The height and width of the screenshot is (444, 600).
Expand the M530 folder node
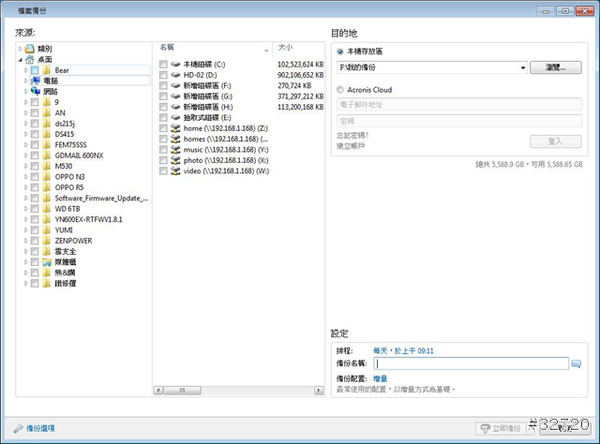(26, 166)
